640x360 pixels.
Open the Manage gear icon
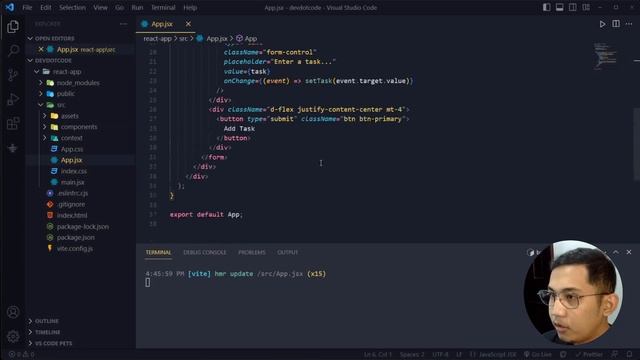tap(13, 336)
